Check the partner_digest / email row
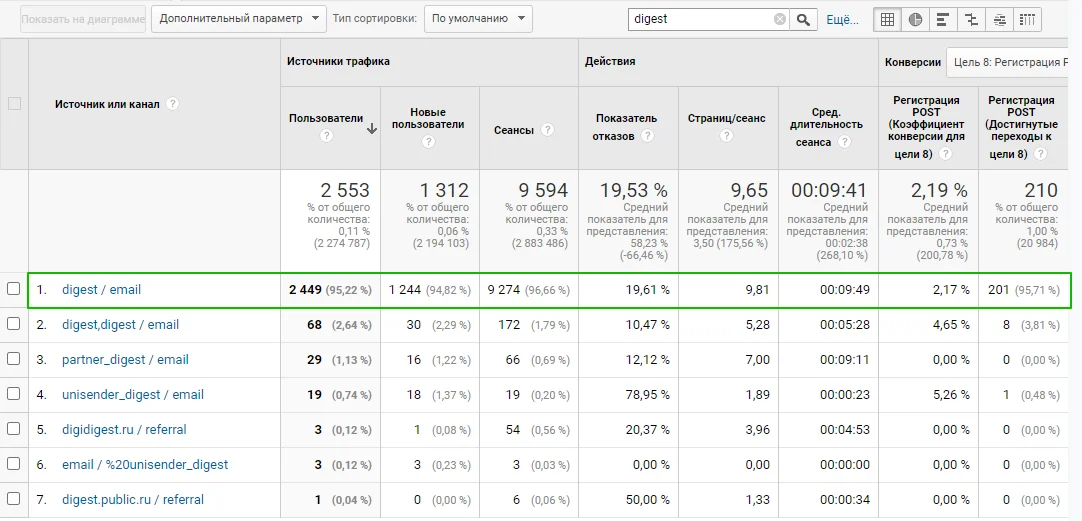This screenshot has height=521, width=1082. [14, 359]
